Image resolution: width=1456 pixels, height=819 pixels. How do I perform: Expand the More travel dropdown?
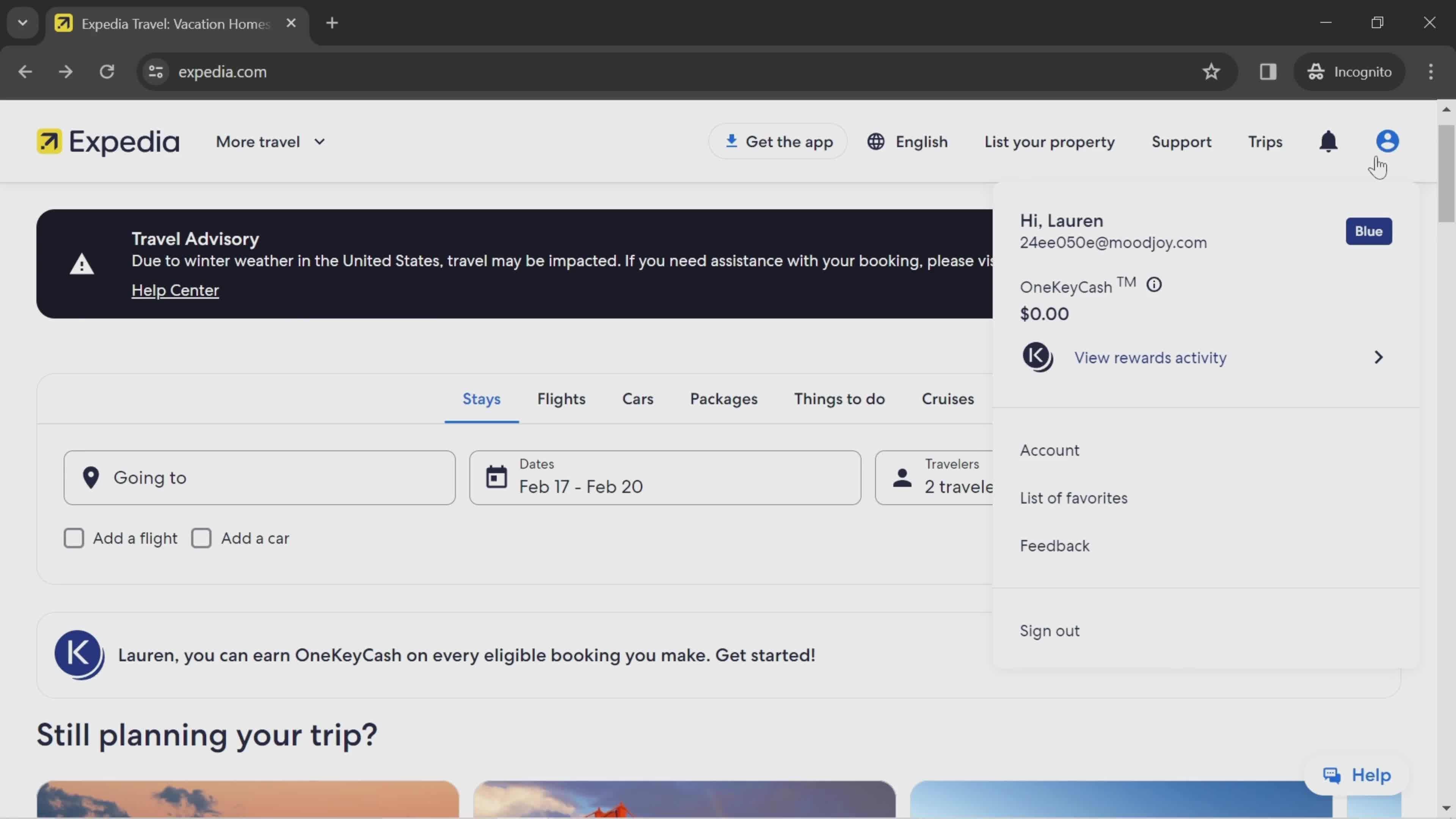click(x=271, y=142)
